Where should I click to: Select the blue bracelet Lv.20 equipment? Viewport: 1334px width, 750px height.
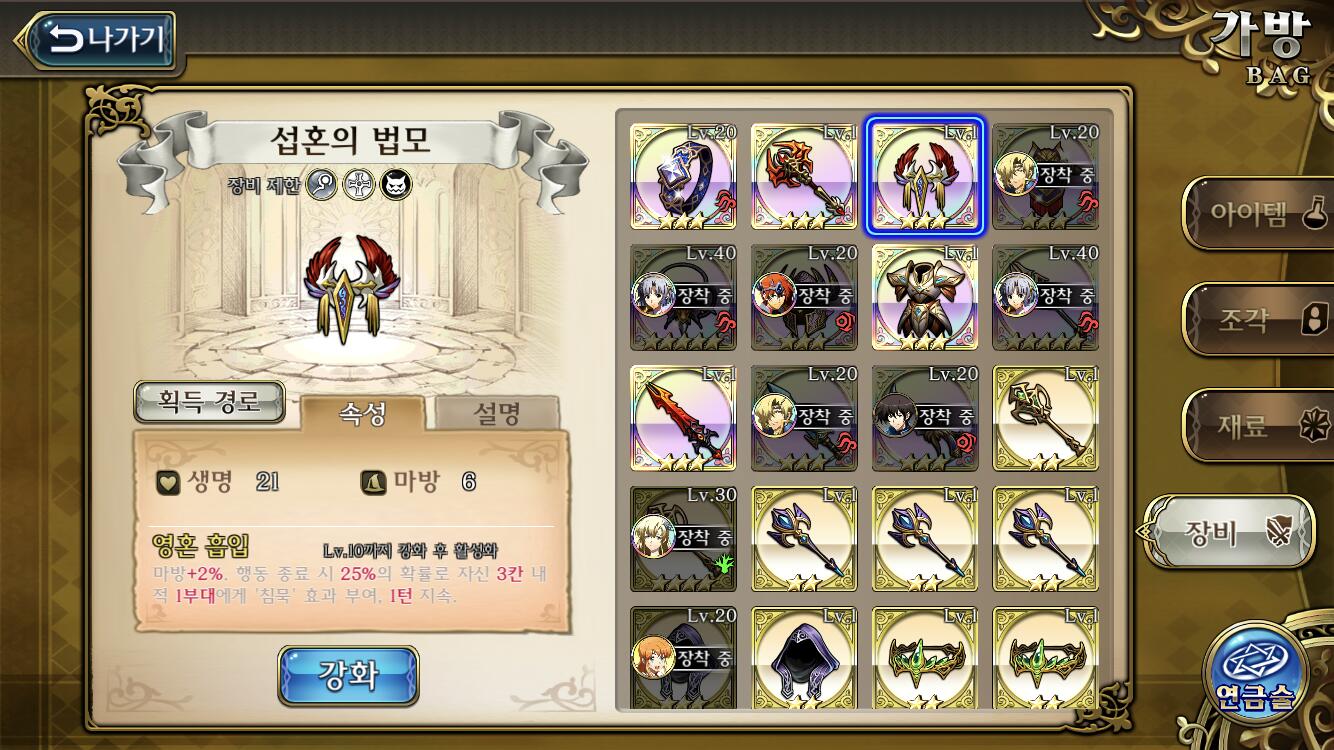[x=683, y=176]
